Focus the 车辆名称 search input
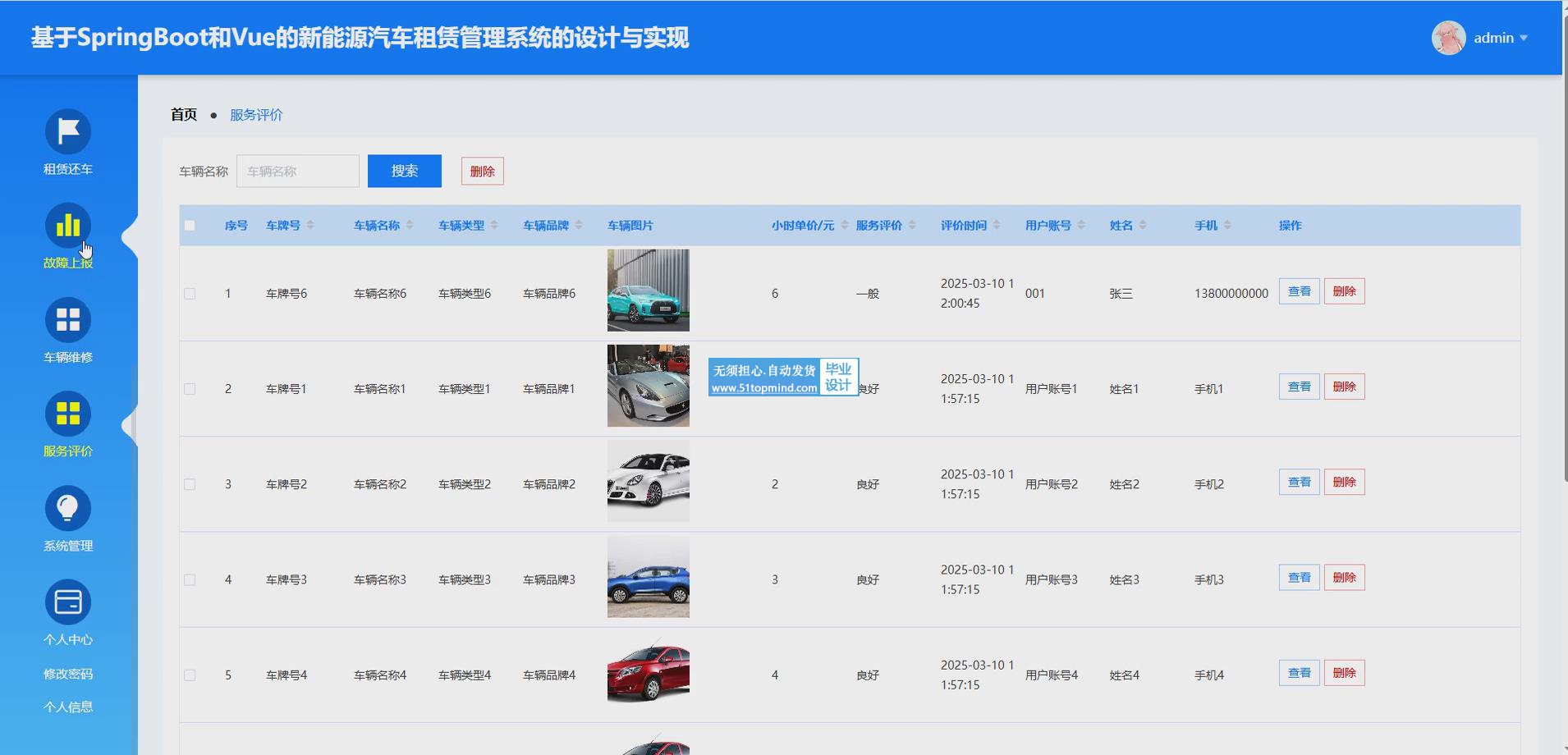Screen dimensions: 1568x755 (x=298, y=172)
